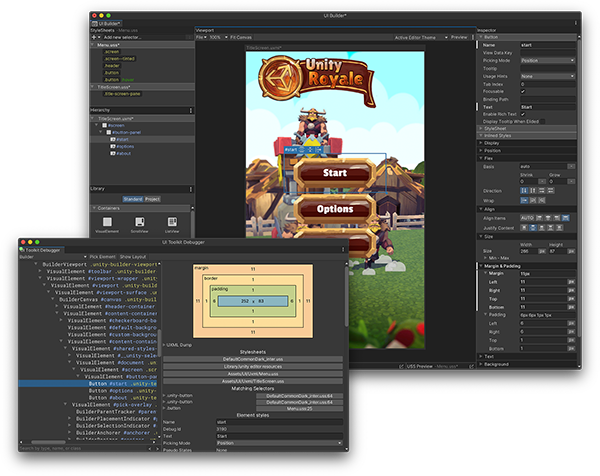Click the UI Builder Inspector vertical scrollbar
The height and width of the screenshot is (476, 600).
click(x=579, y=187)
